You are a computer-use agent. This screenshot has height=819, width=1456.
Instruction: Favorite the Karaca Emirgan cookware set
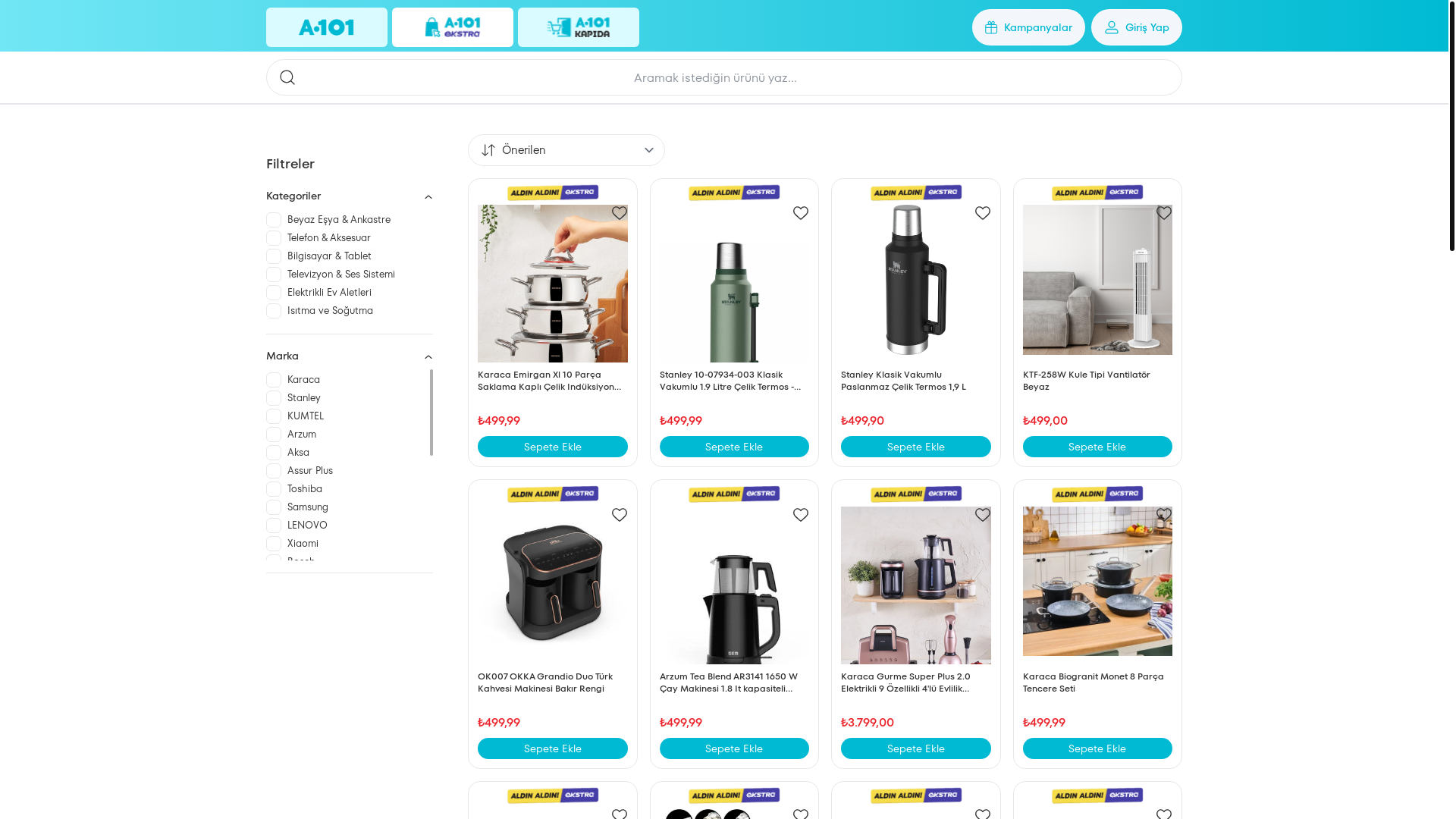click(x=620, y=213)
